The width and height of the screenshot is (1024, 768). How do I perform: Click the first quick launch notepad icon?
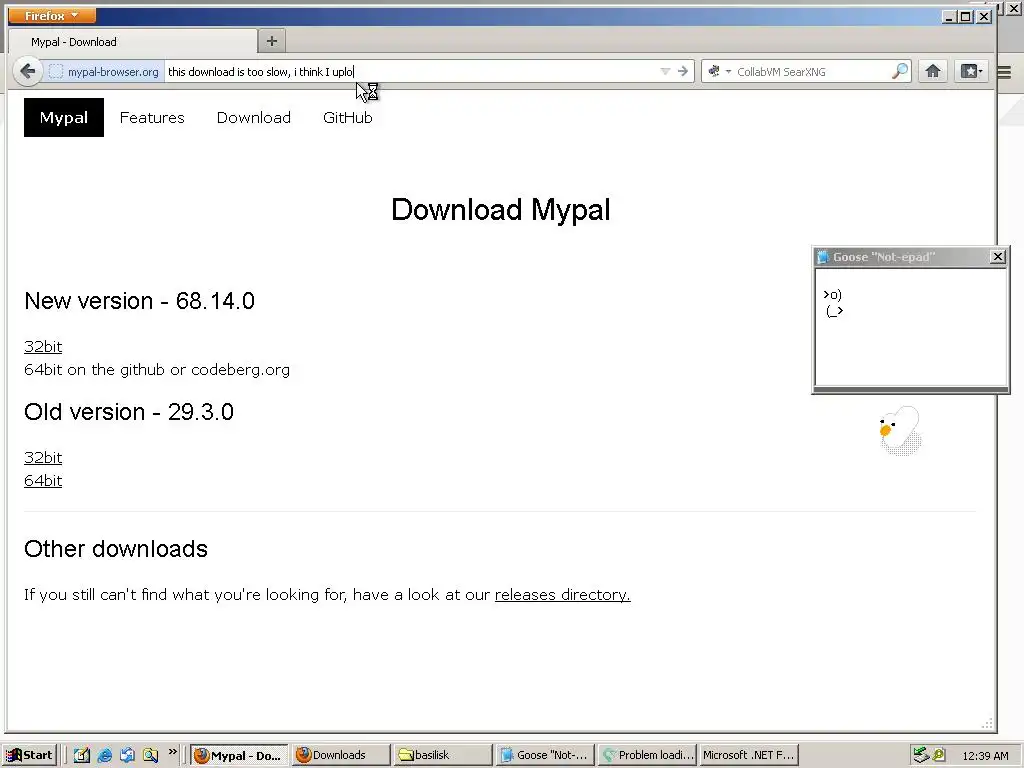tap(82, 755)
